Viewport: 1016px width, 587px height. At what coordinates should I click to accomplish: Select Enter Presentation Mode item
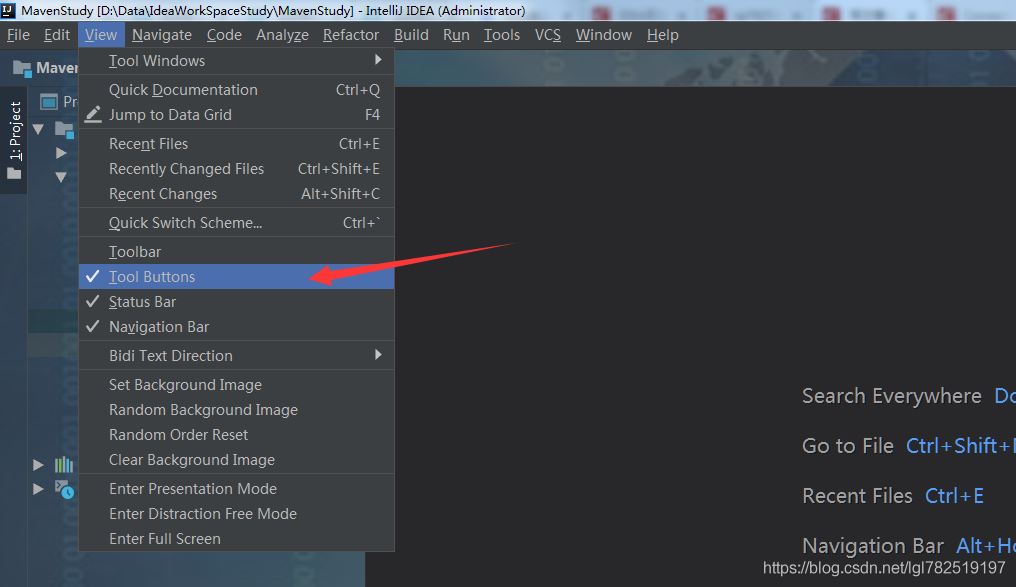click(237, 489)
